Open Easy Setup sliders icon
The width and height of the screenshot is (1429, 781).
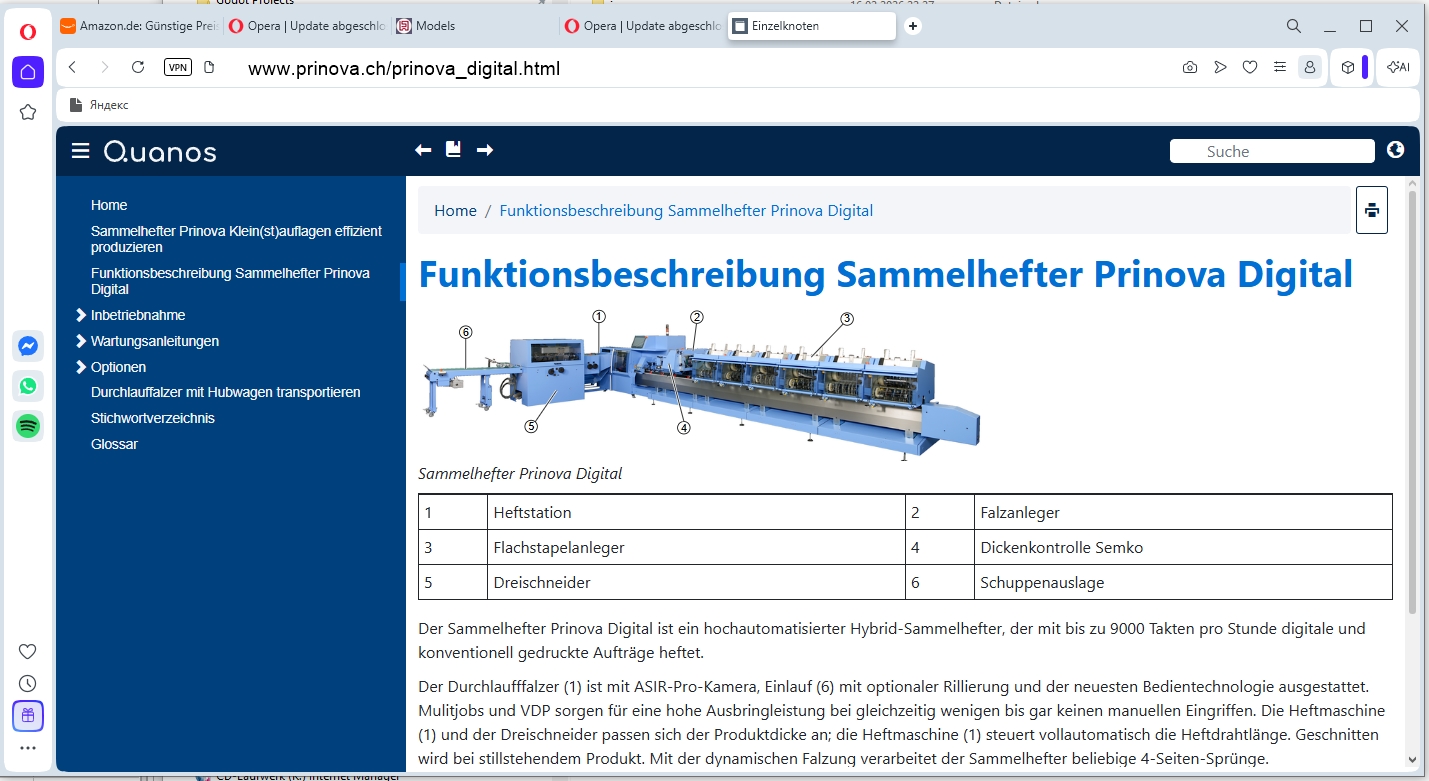1280,67
